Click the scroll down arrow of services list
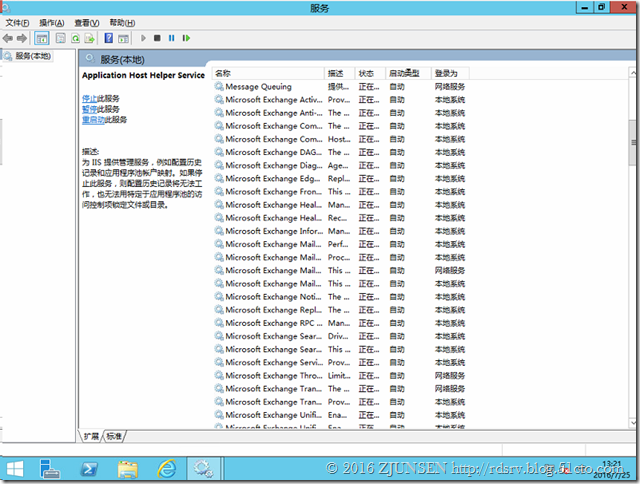Image resolution: width=640 pixels, height=484 pixels. point(633,423)
